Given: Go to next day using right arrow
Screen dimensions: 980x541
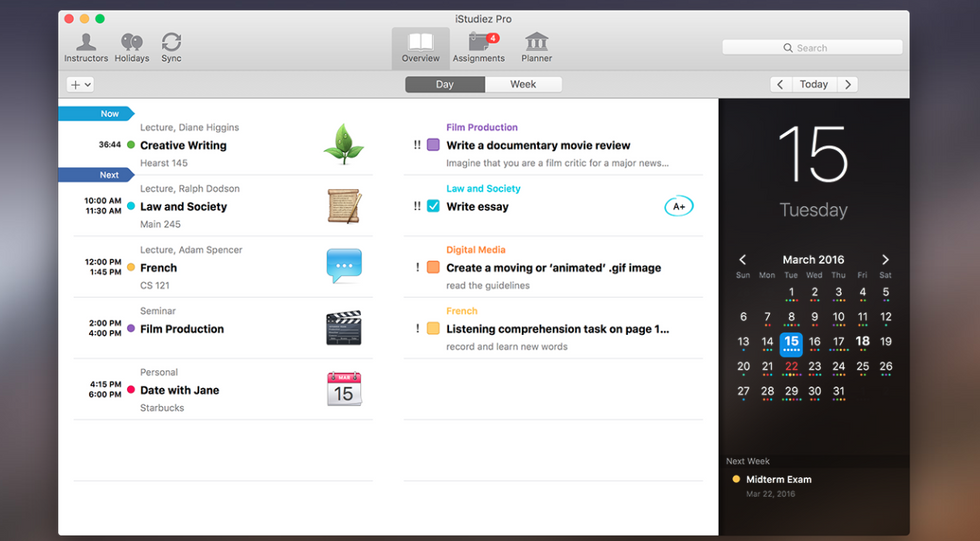Looking at the screenshot, I should 848,85.
